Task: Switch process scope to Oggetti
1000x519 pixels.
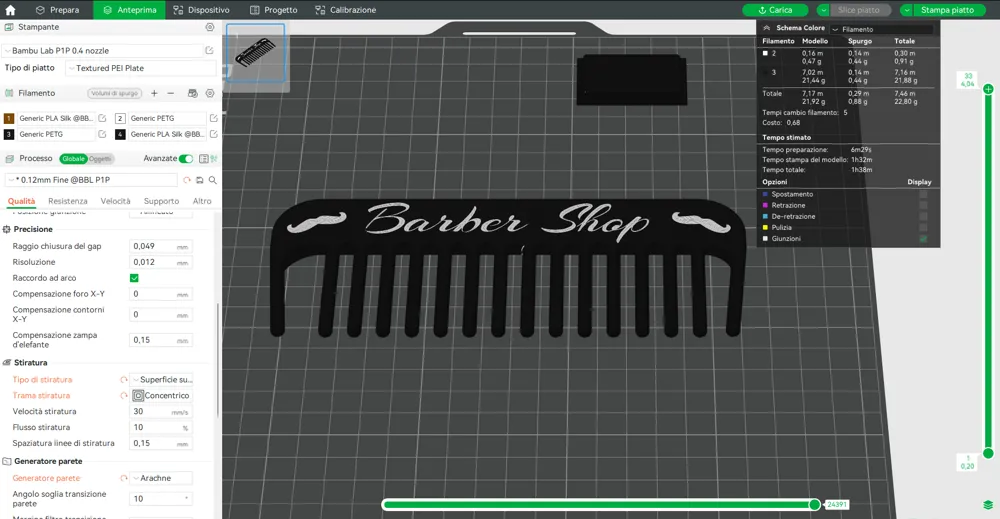Action: tap(100, 159)
